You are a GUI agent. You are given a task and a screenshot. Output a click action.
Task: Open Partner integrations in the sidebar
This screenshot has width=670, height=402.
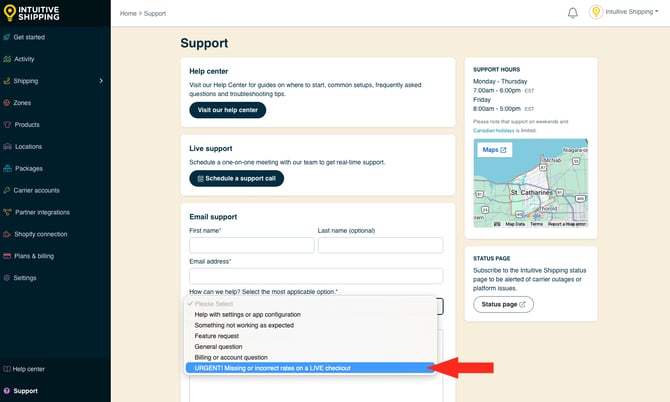42,212
